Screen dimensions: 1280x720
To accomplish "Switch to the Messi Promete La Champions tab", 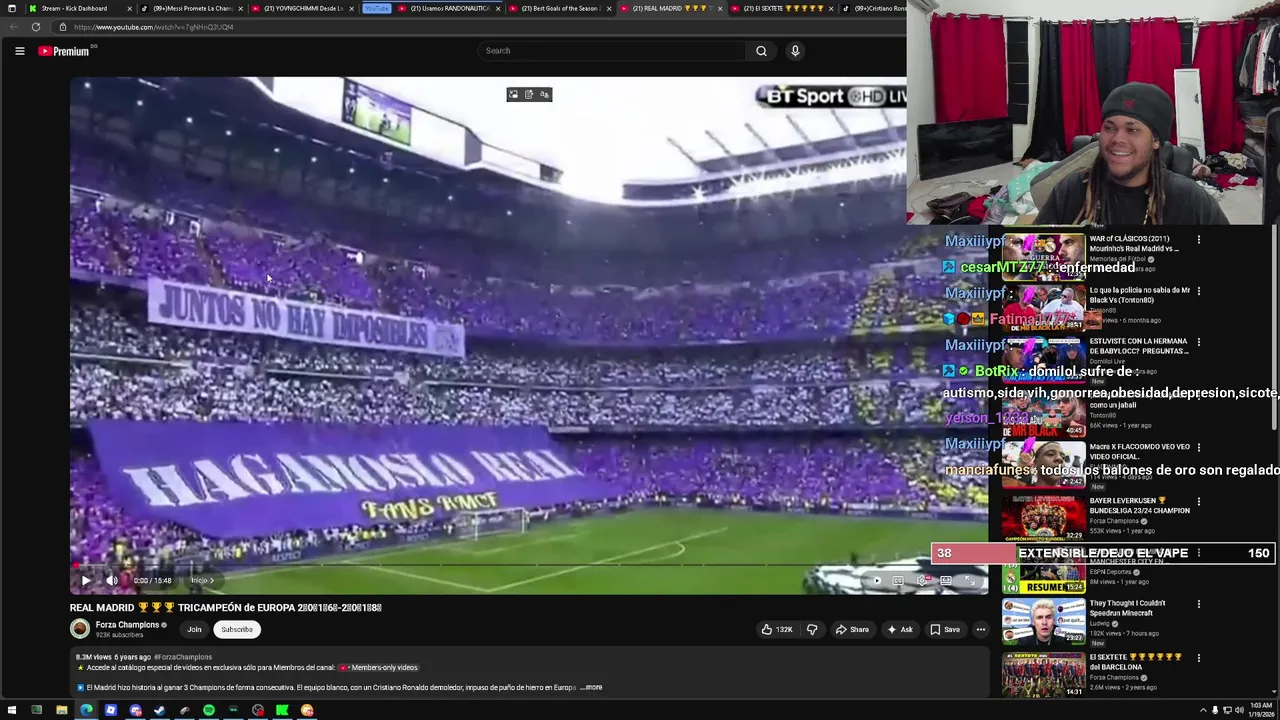I will tap(193, 8).
